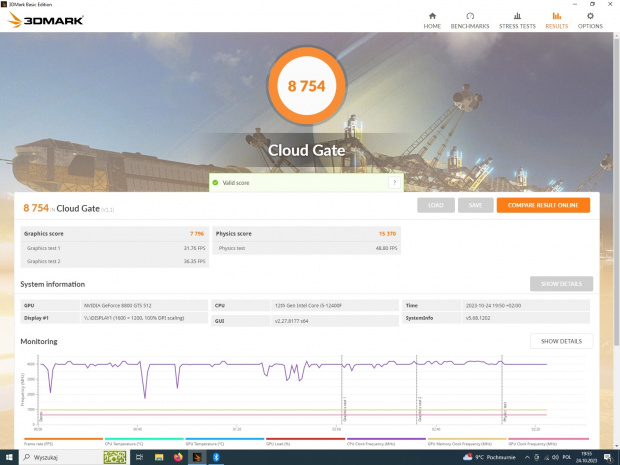Screen dimensions: 620x465
Task: Open File Explorer from the taskbar
Action: click(160, 456)
